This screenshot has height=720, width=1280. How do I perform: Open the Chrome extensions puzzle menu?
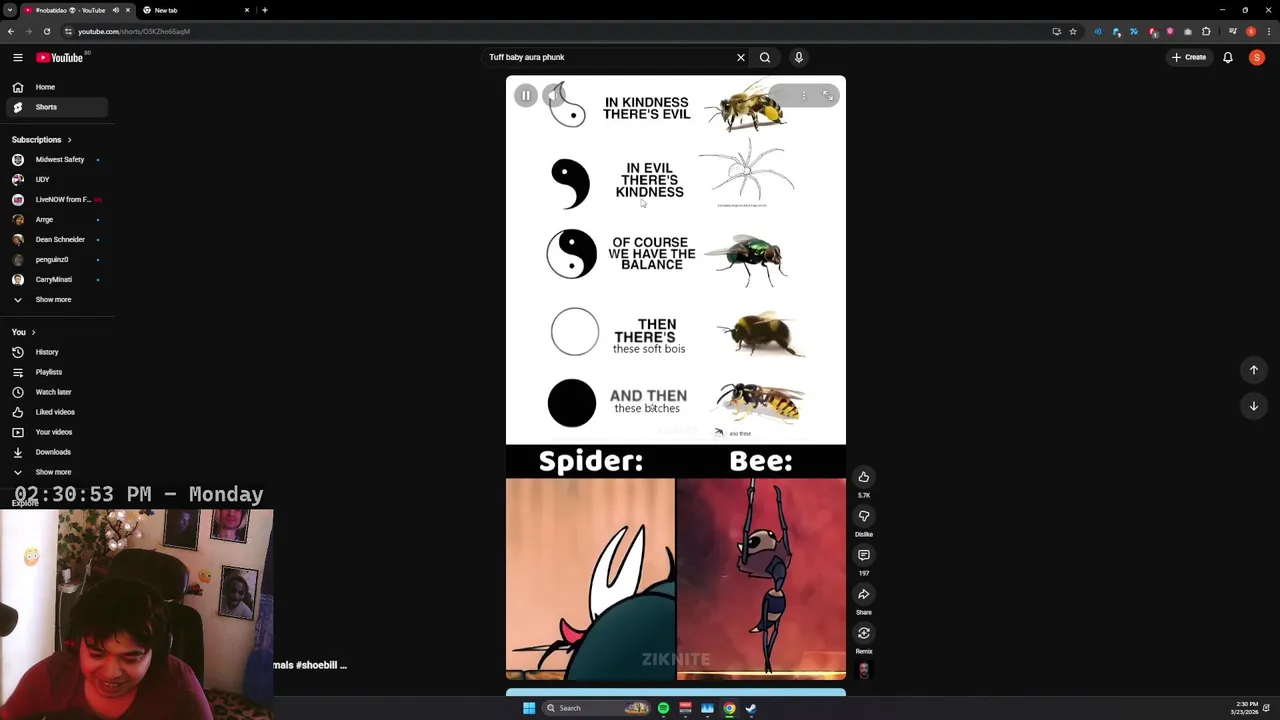1206,31
